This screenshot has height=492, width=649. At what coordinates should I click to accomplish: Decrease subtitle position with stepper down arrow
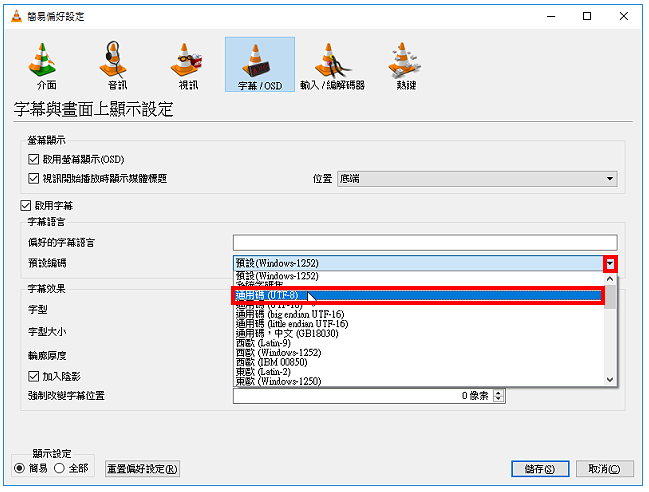pyautogui.click(x=499, y=399)
